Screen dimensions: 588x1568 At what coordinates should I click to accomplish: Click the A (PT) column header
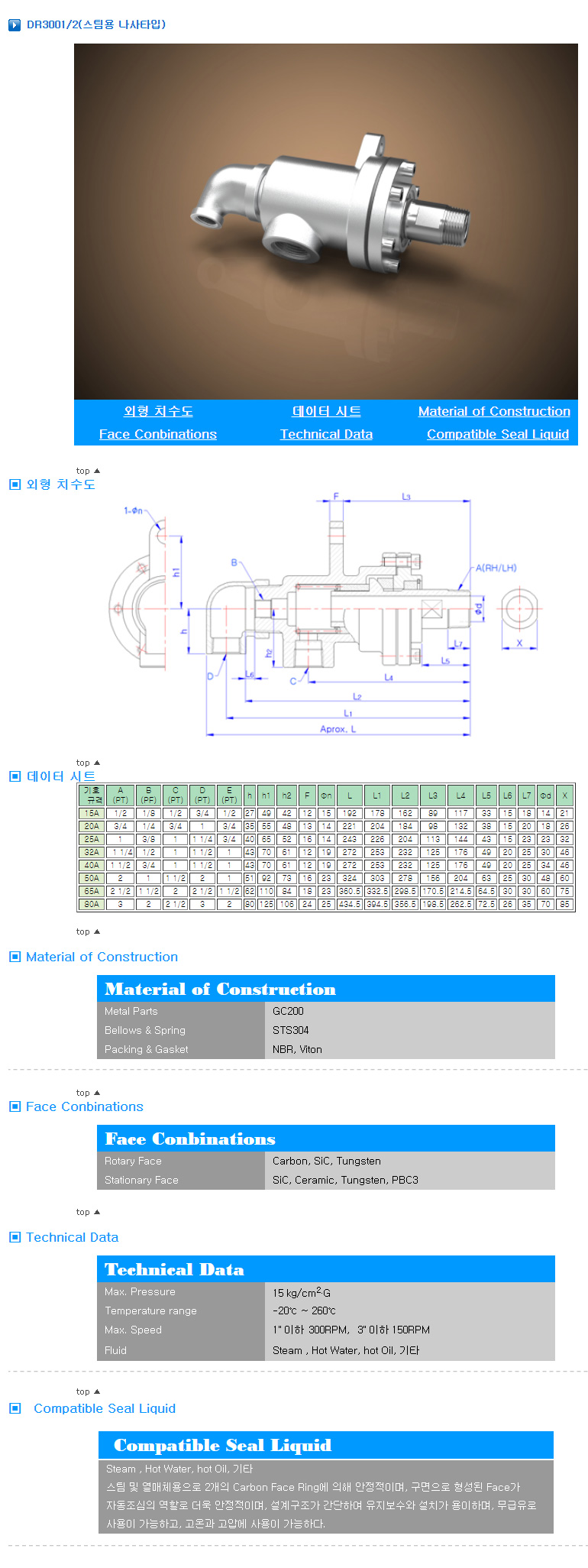[121, 795]
